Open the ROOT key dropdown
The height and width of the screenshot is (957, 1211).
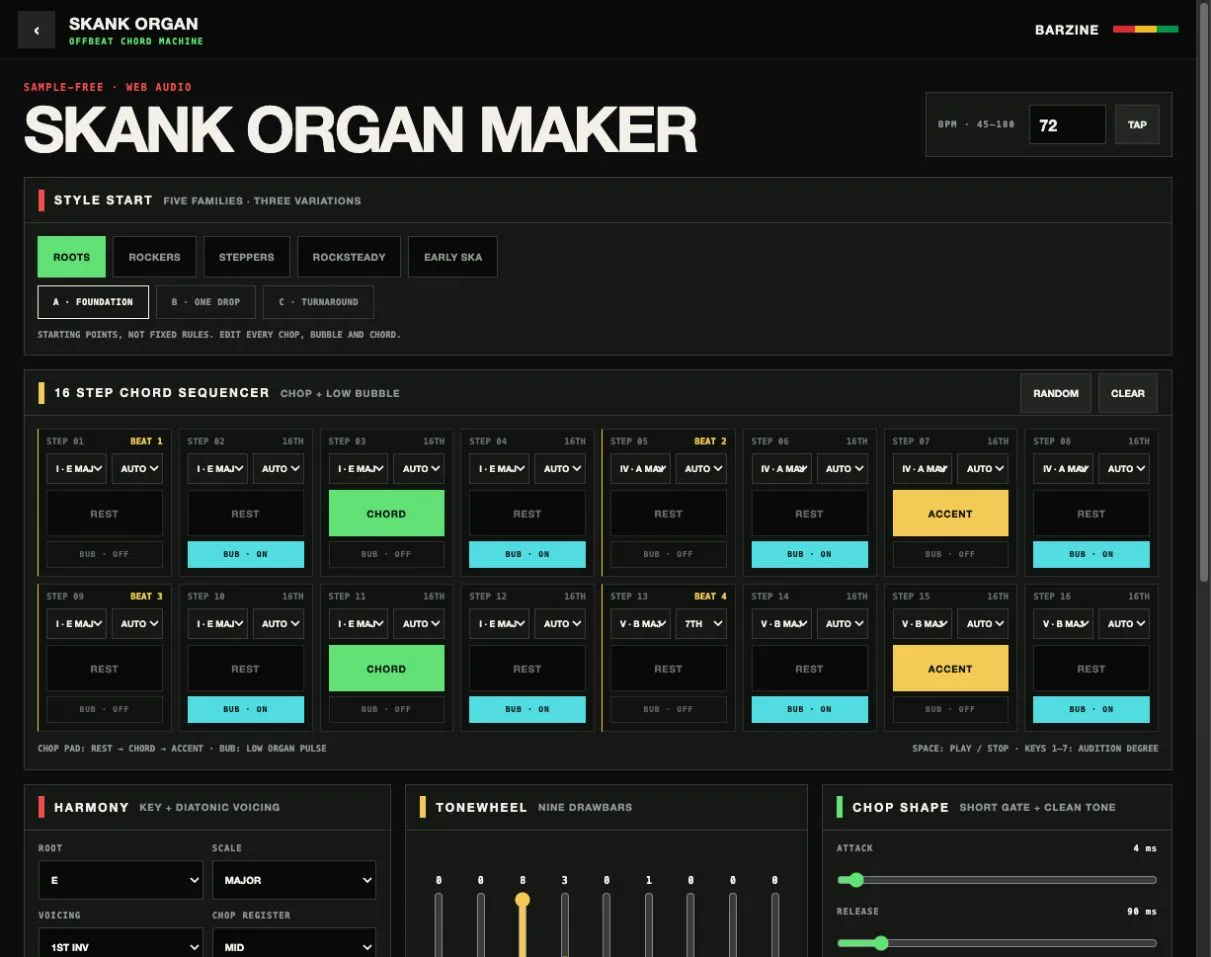coord(120,880)
